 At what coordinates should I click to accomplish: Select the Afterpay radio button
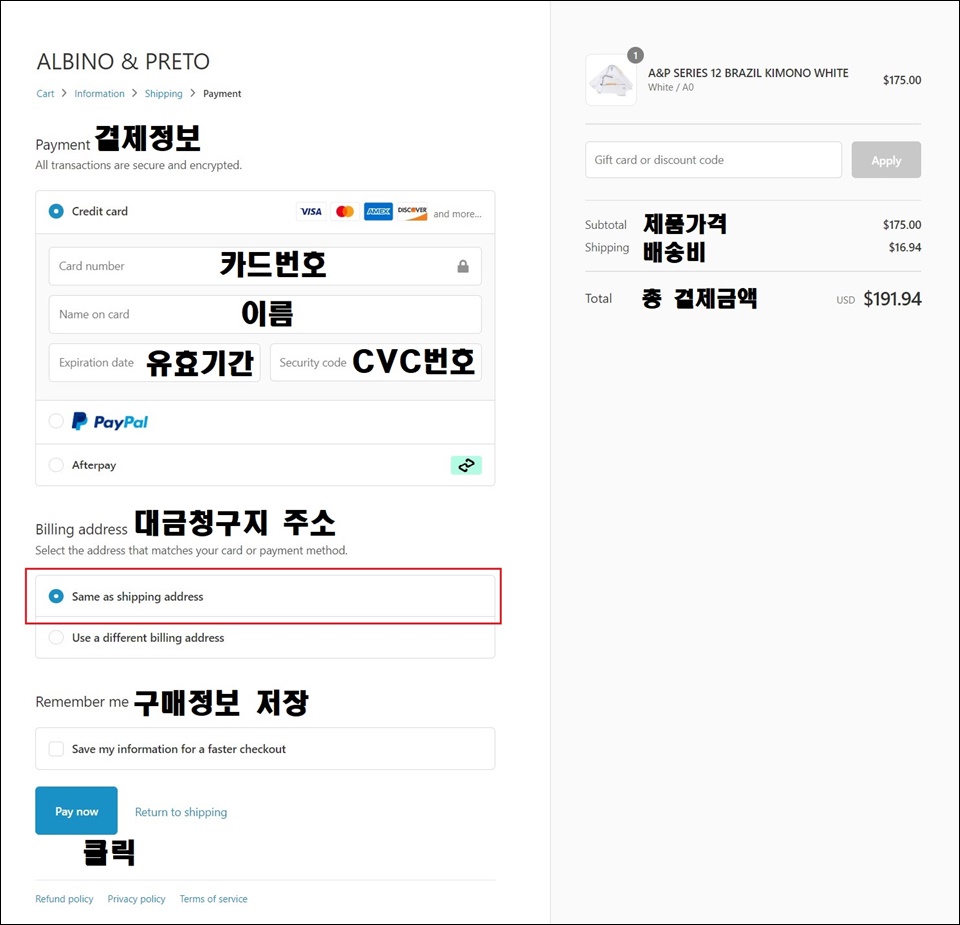click(x=56, y=465)
